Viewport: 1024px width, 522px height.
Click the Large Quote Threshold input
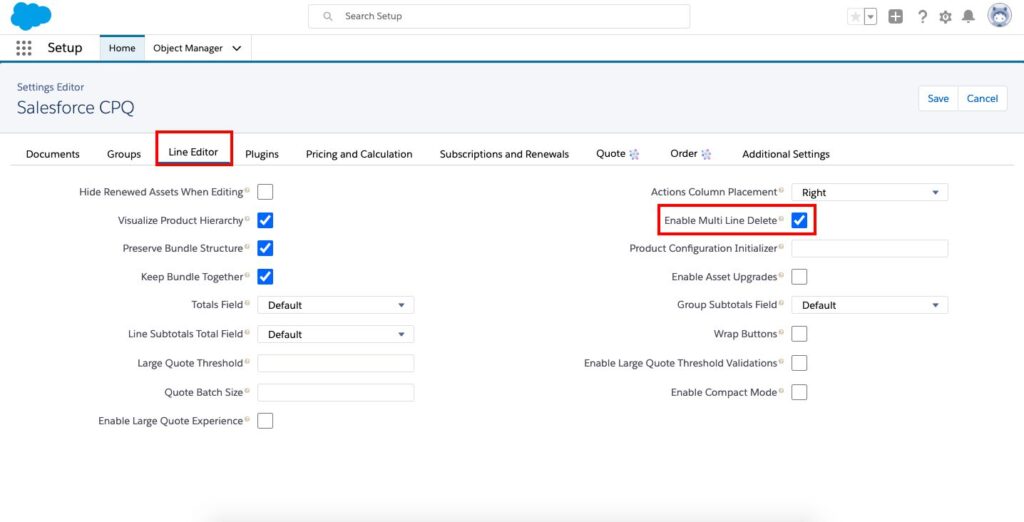(336, 363)
